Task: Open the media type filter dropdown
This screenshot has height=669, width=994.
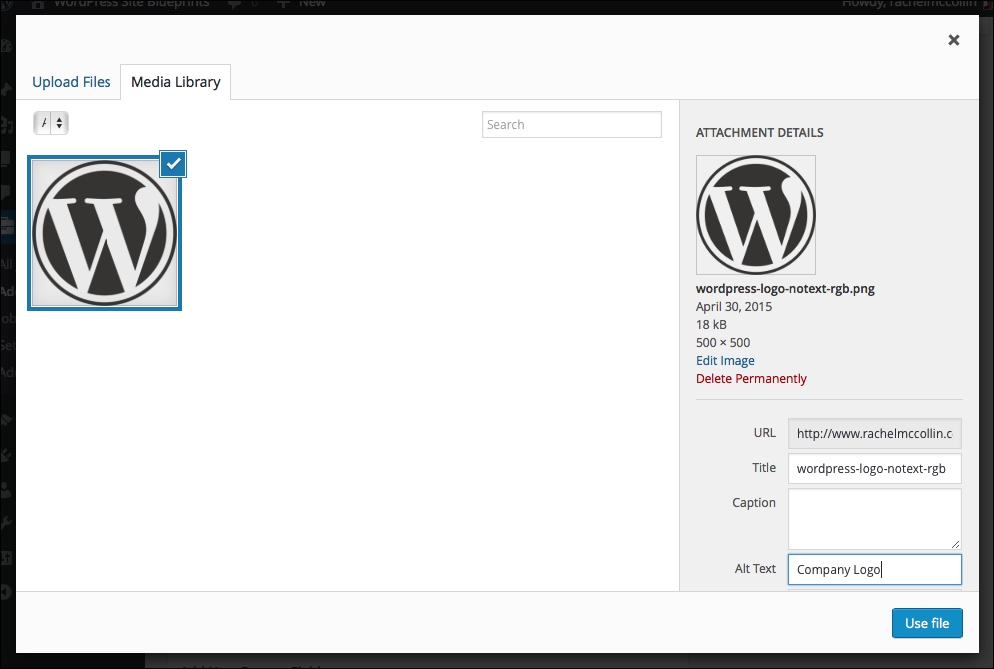Action: pyautogui.click(x=51, y=123)
